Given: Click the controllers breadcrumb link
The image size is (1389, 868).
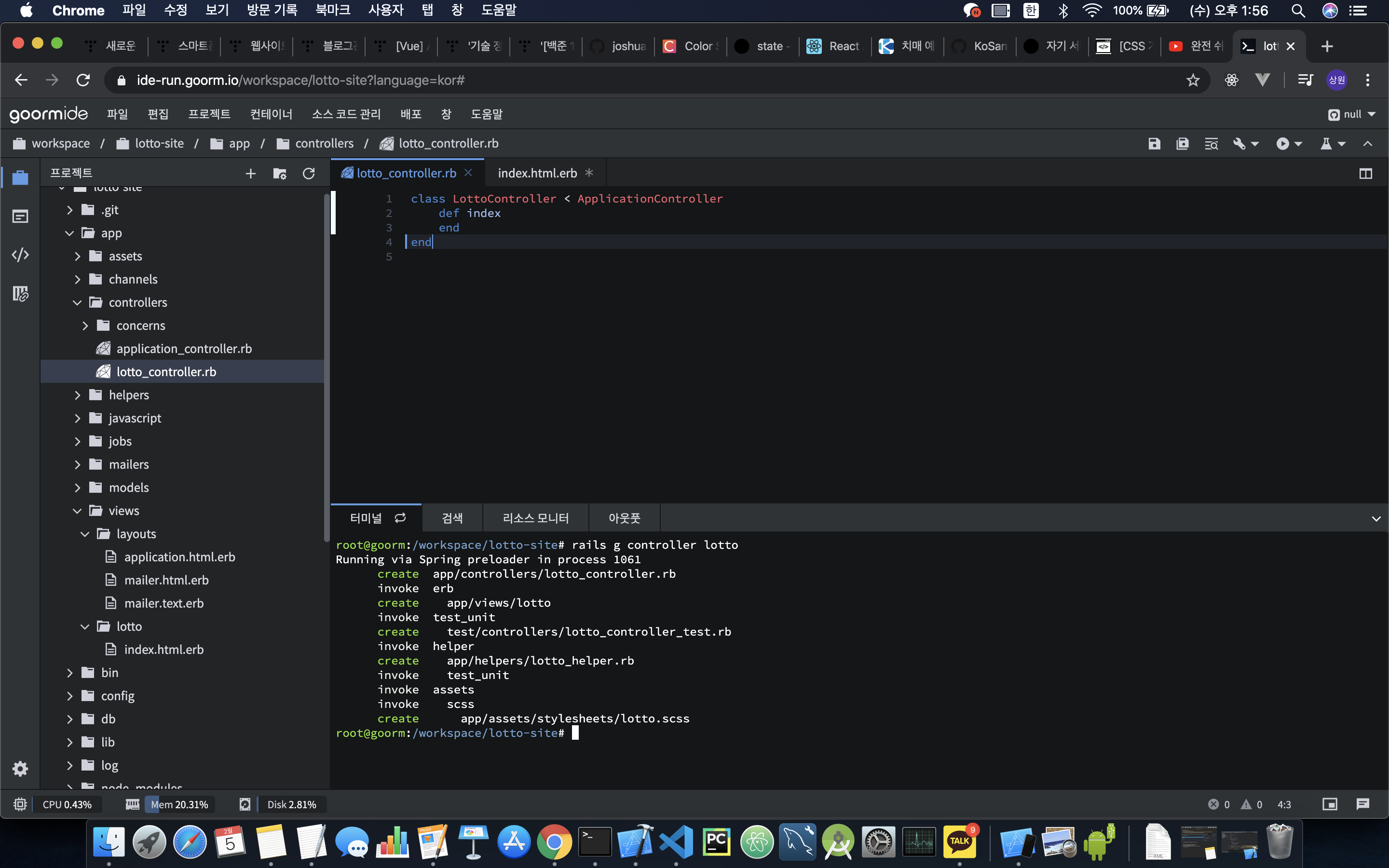Looking at the screenshot, I should 324,144.
